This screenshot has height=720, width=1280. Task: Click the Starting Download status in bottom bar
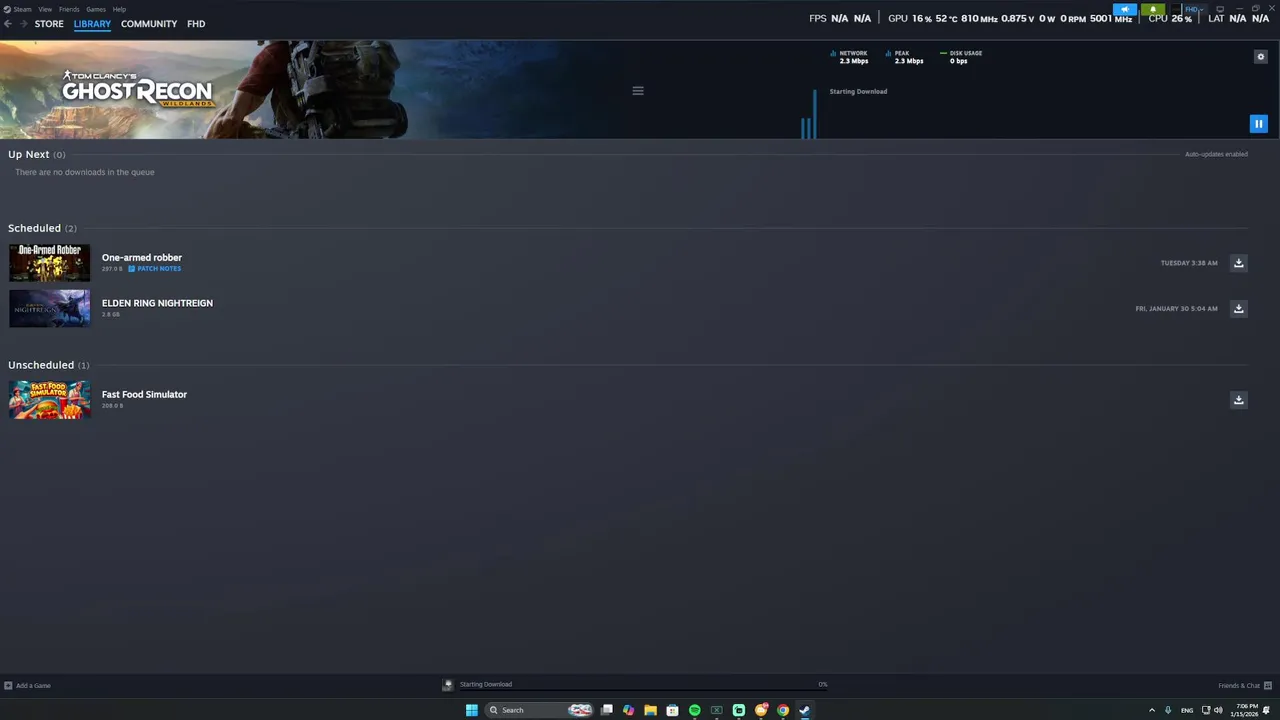[x=485, y=685]
